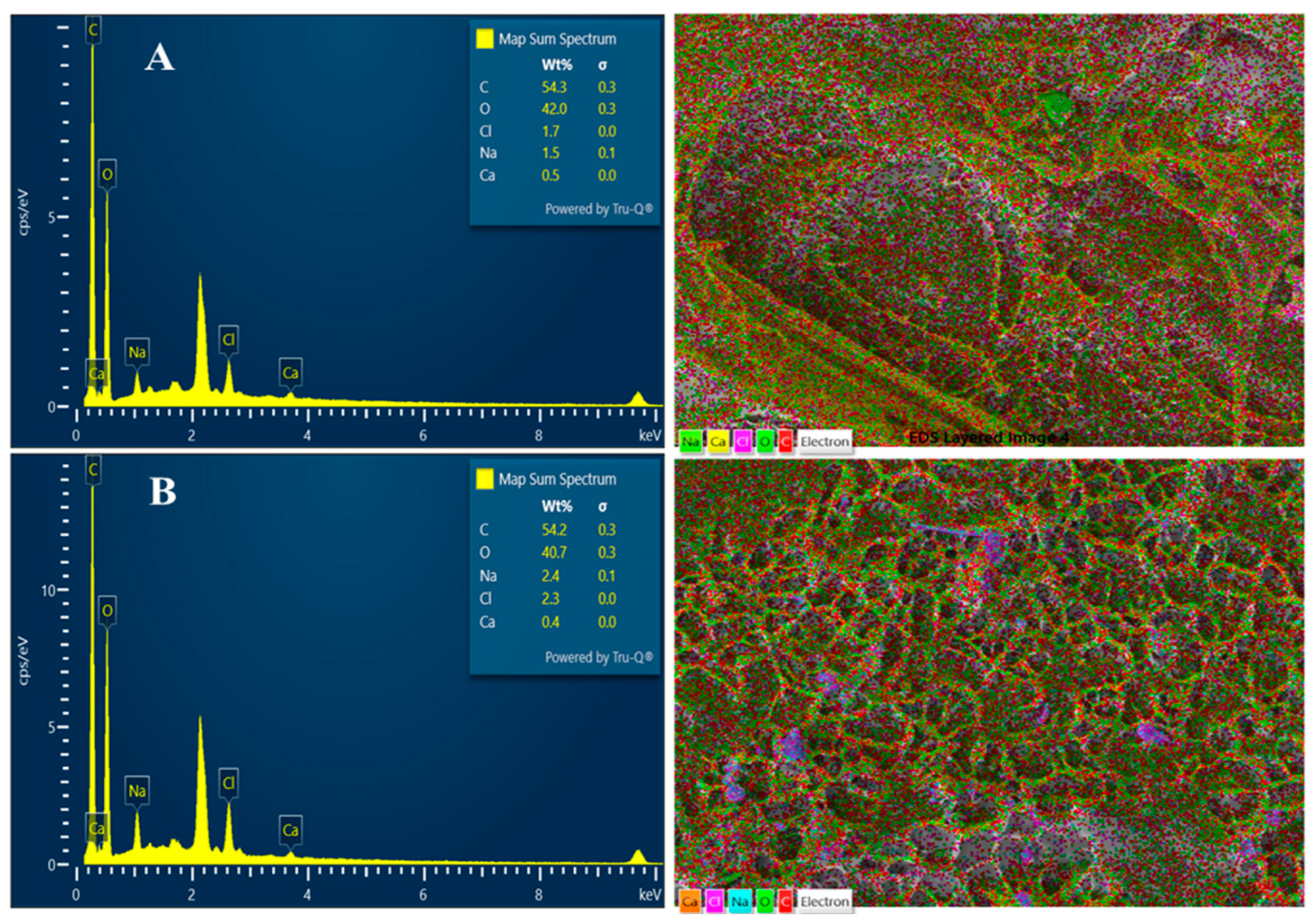The width and height of the screenshot is (1315, 924).
Task: Click the C value 54.2 in panel B table
Action: click(x=554, y=530)
